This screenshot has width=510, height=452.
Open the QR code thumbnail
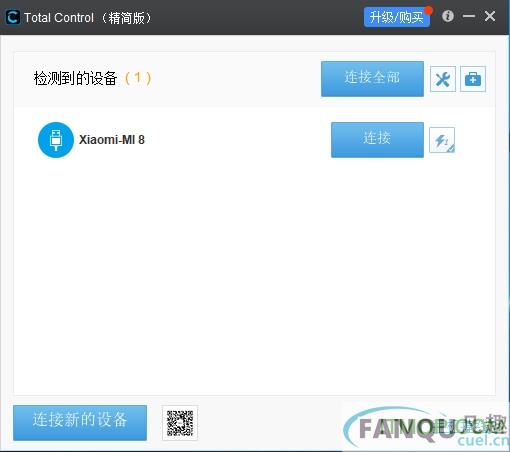click(180, 423)
